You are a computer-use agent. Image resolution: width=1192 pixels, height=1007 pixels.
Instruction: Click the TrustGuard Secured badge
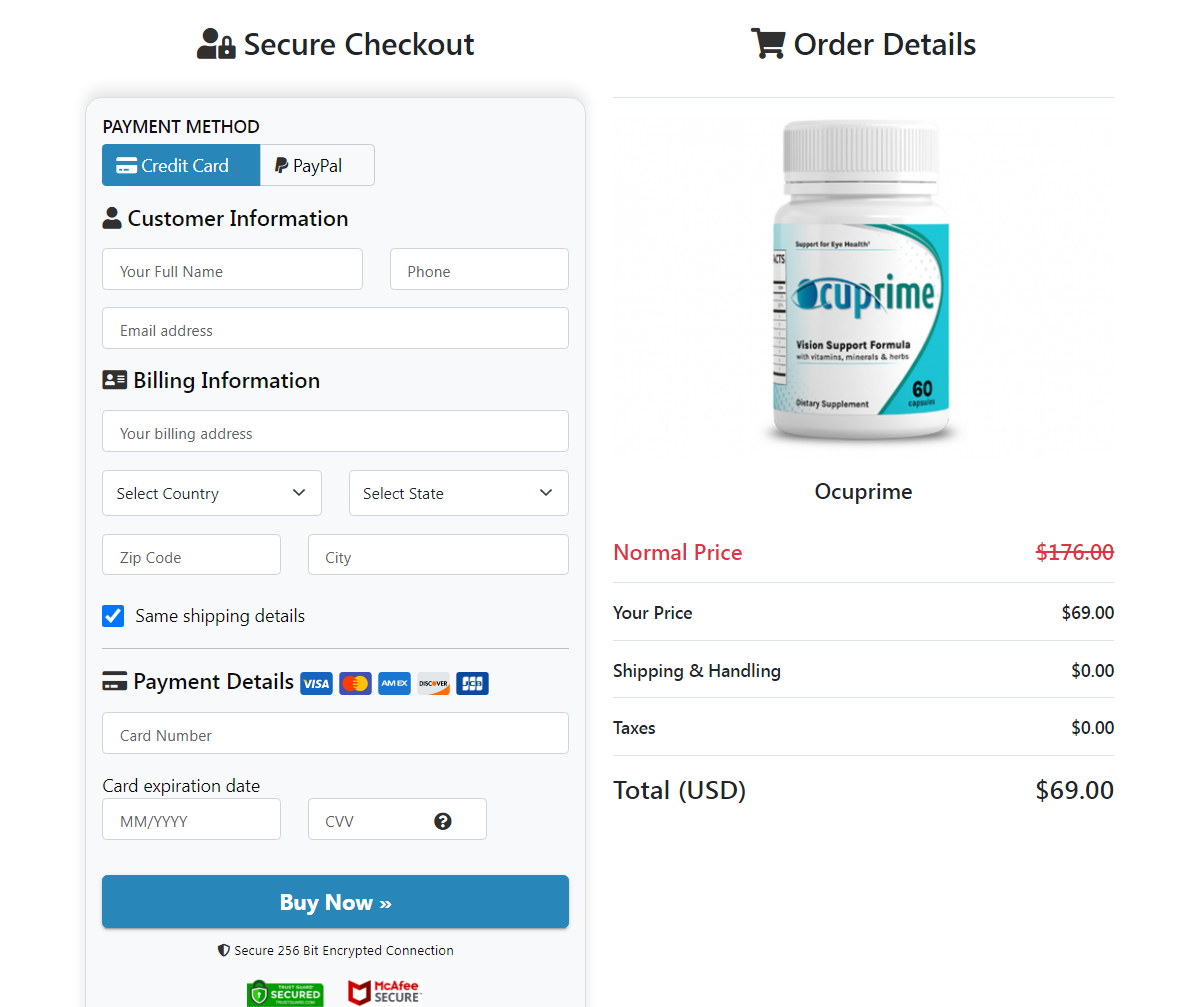285,993
